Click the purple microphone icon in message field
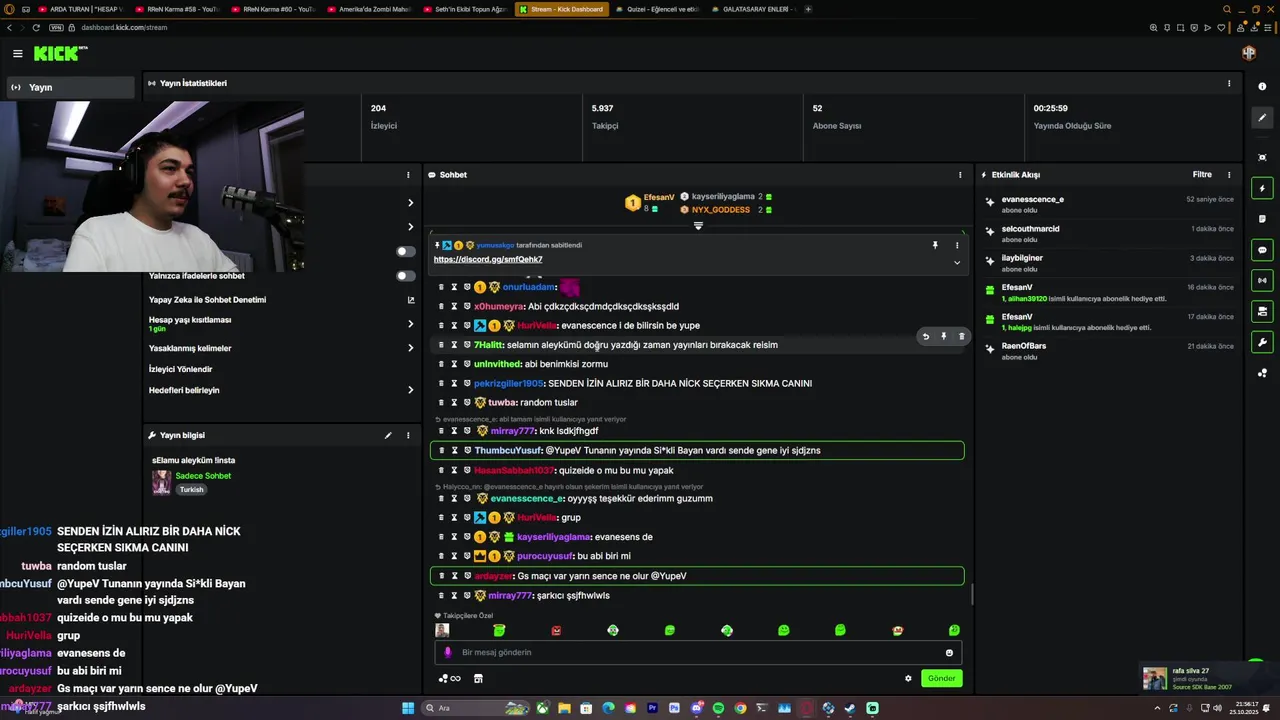1280x720 pixels. pos(447,652)
